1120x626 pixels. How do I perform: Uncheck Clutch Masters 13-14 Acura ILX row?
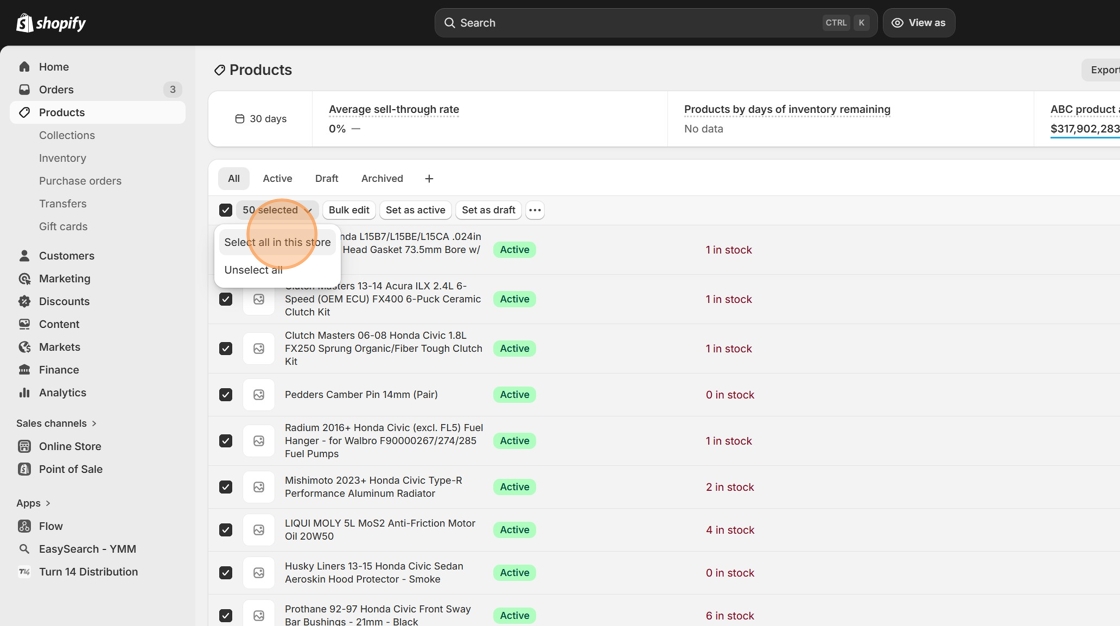click(226, 299)
